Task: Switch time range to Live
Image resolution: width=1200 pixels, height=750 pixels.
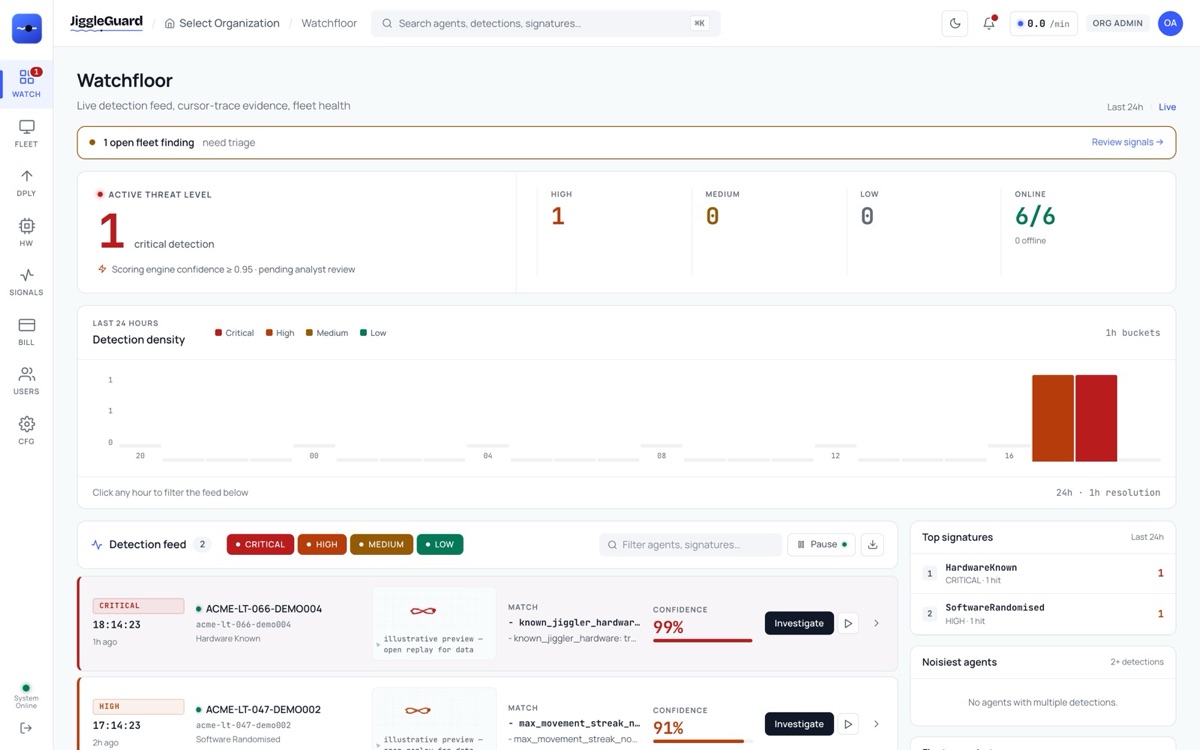Action: coord(1167,107)
